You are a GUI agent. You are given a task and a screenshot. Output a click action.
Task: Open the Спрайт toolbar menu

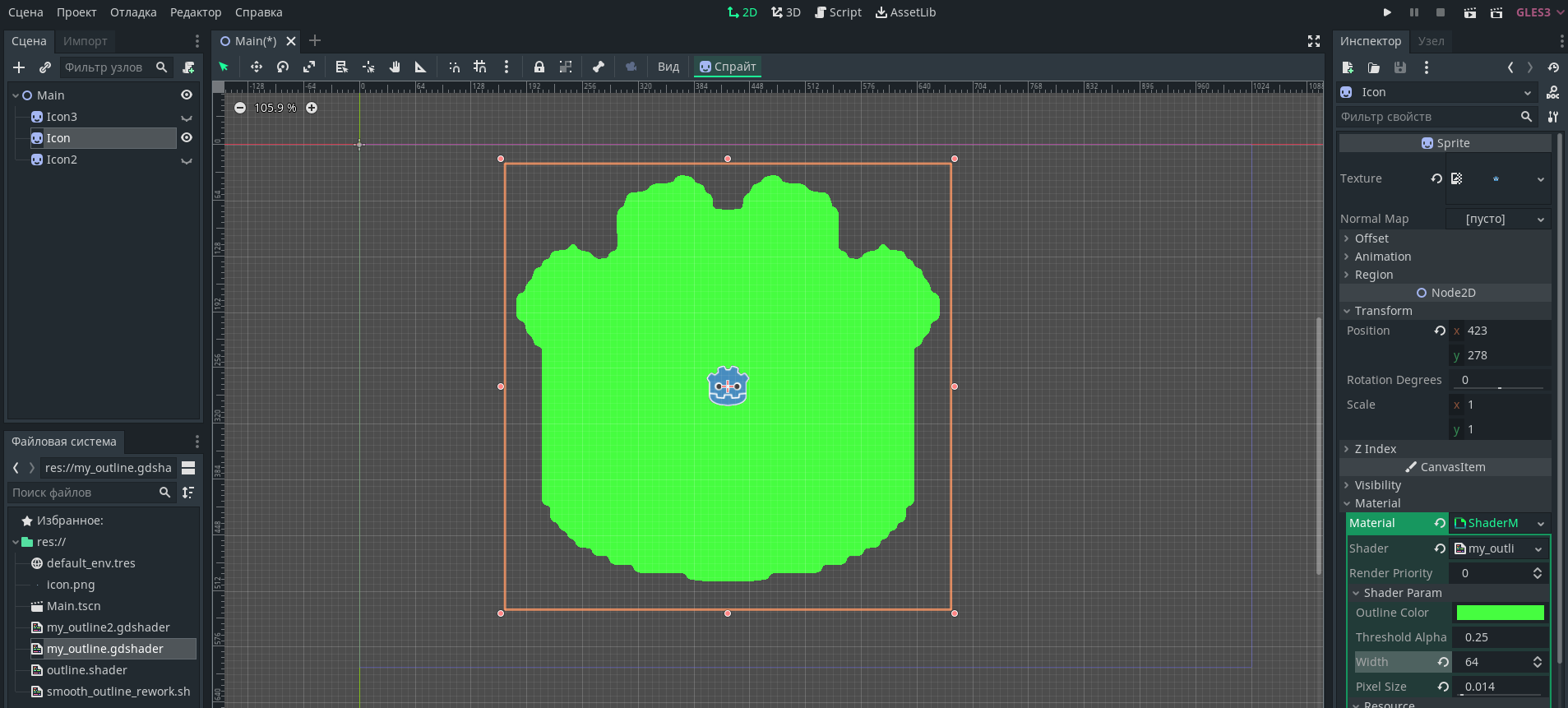coord(727,67)
